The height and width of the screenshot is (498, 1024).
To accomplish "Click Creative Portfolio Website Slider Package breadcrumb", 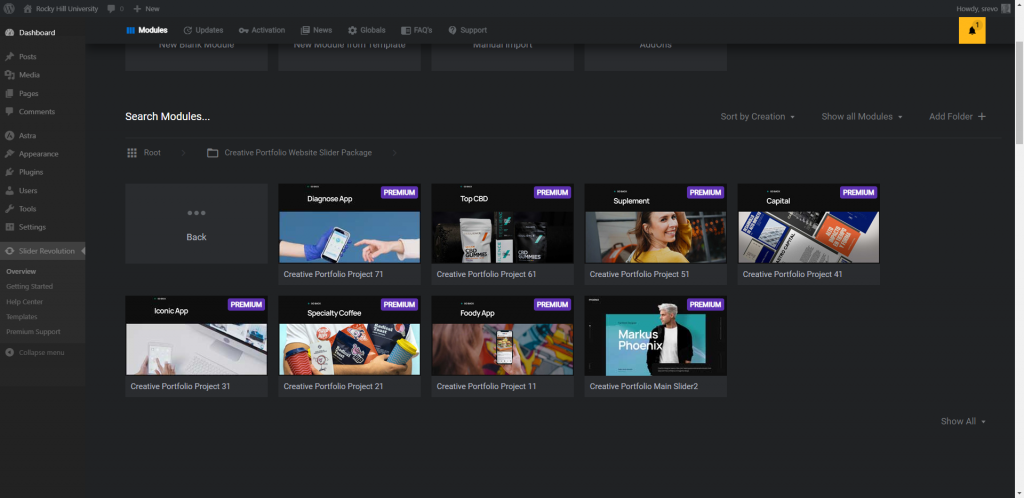I will click(x=289, y=153).
